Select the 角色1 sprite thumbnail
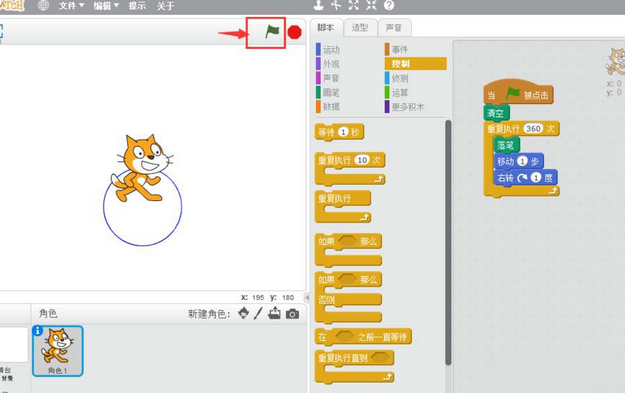 pos(58,351)
